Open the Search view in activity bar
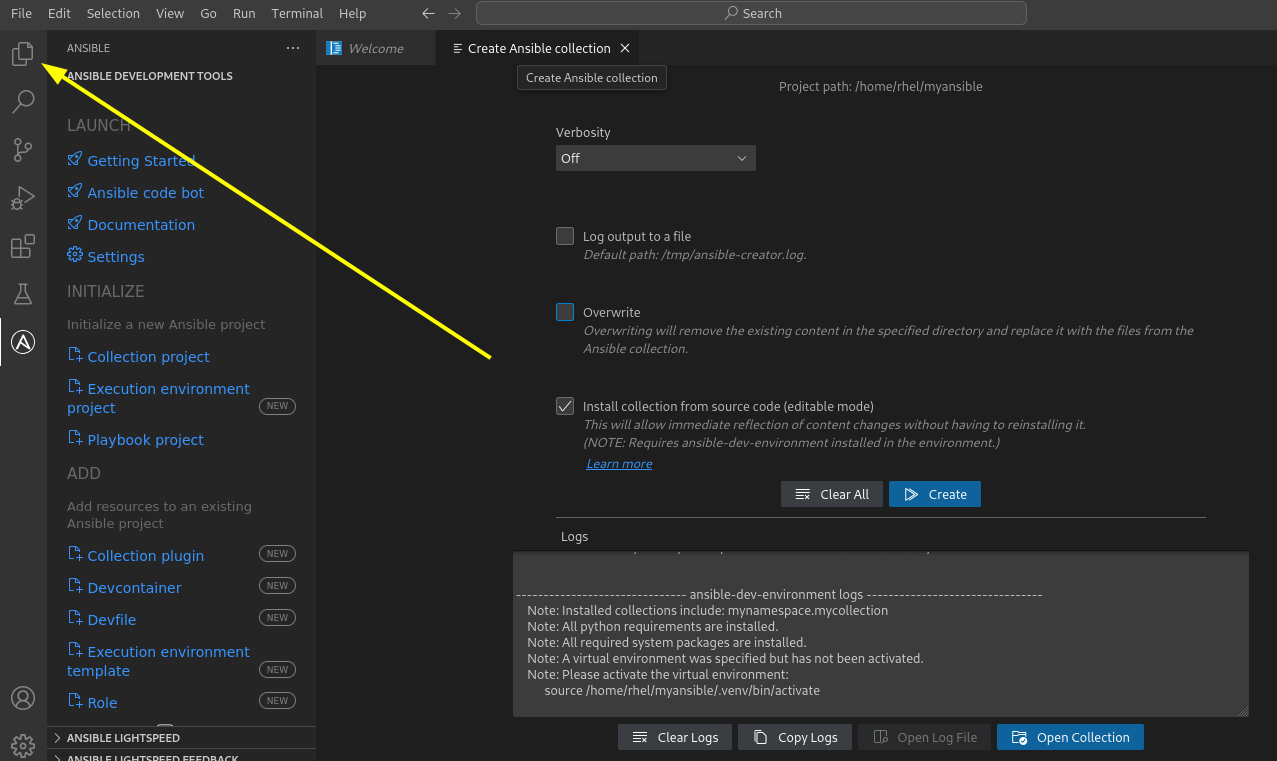 click(23, 102)
